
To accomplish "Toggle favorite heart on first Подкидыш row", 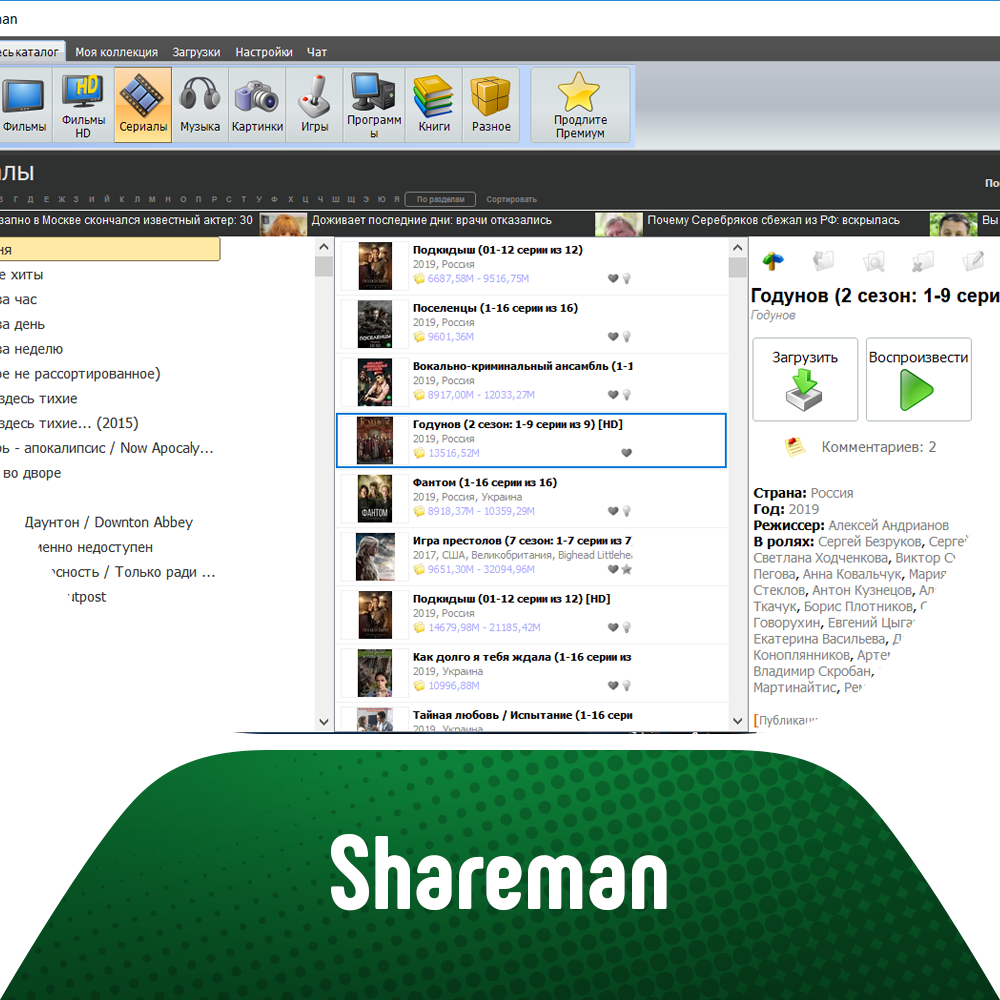I will pos(613,279).
